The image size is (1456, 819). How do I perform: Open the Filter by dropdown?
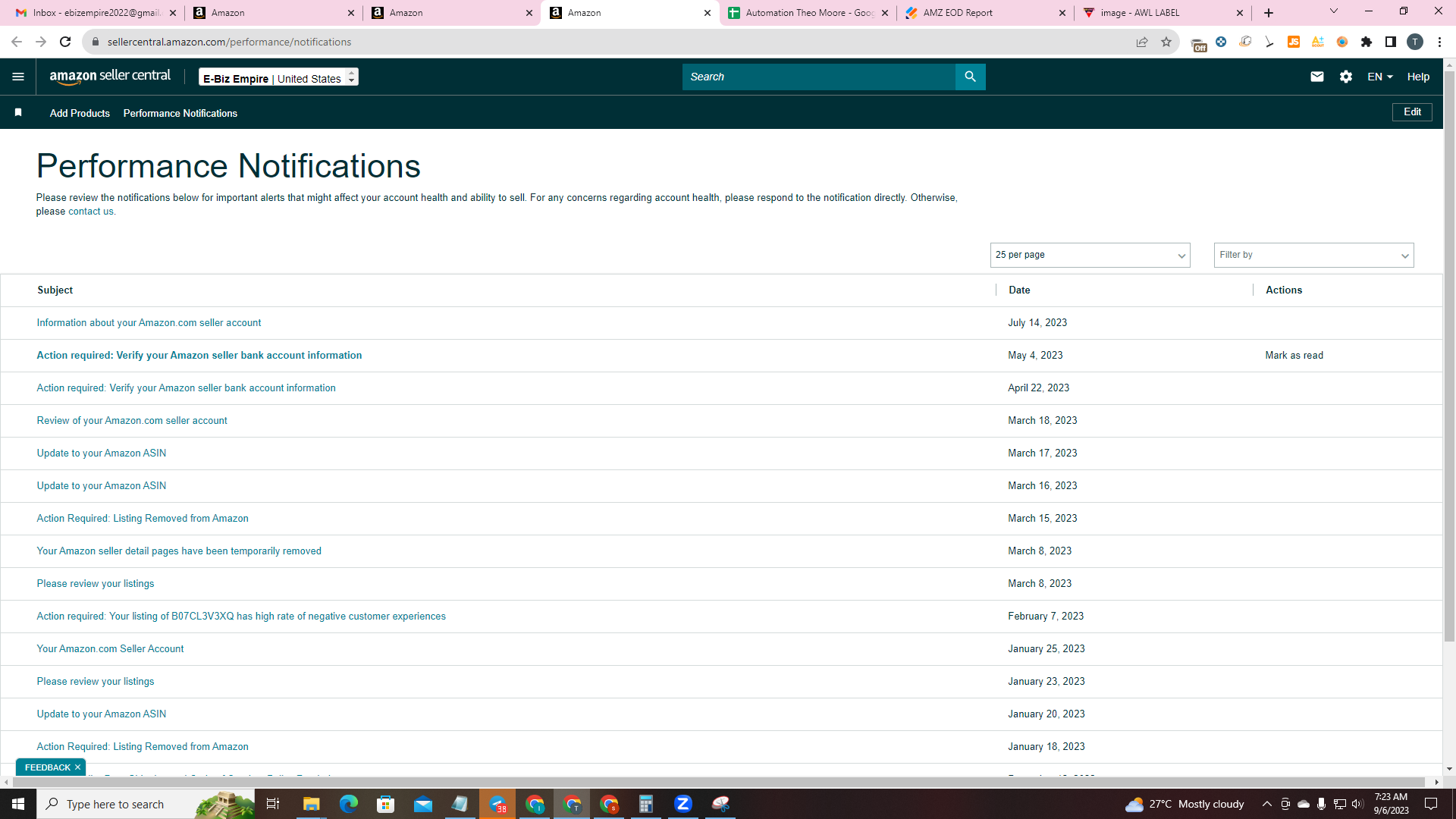coord(1313,255)
